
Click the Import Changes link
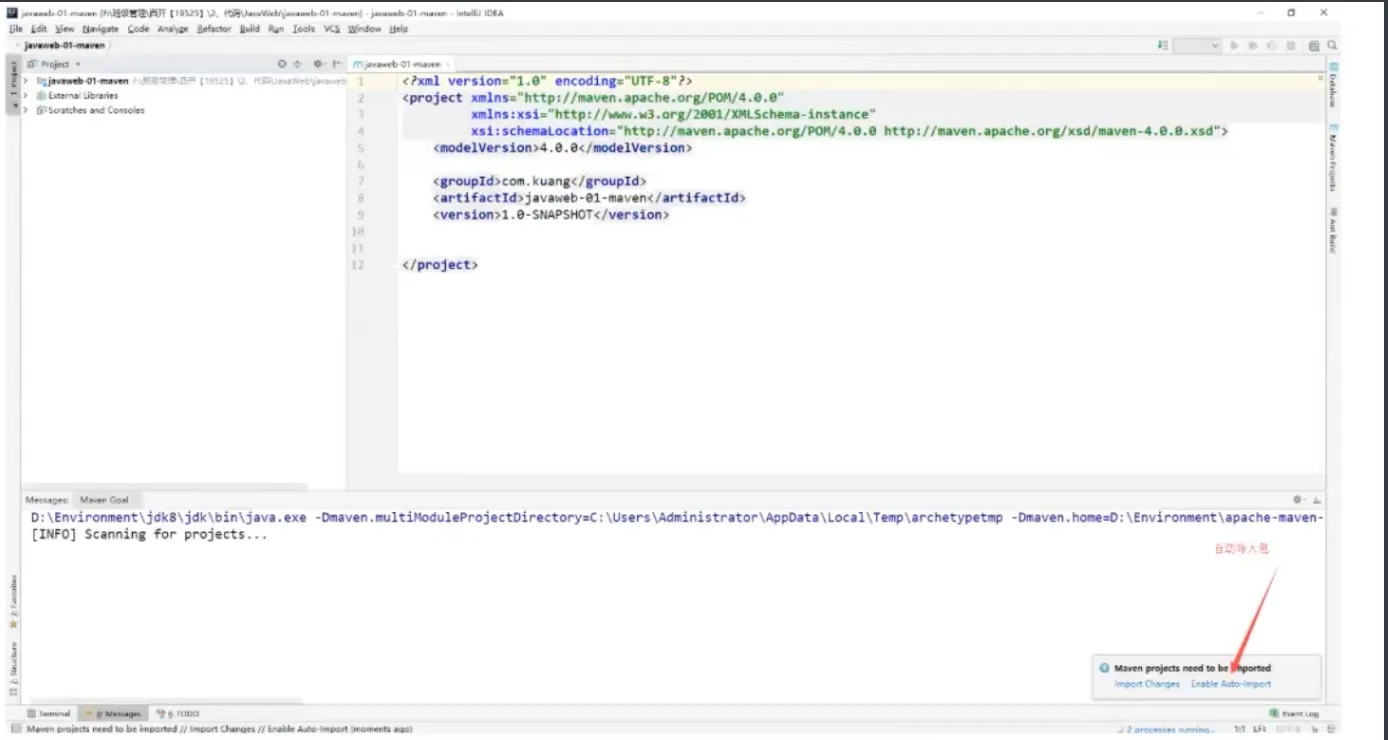1147,684
